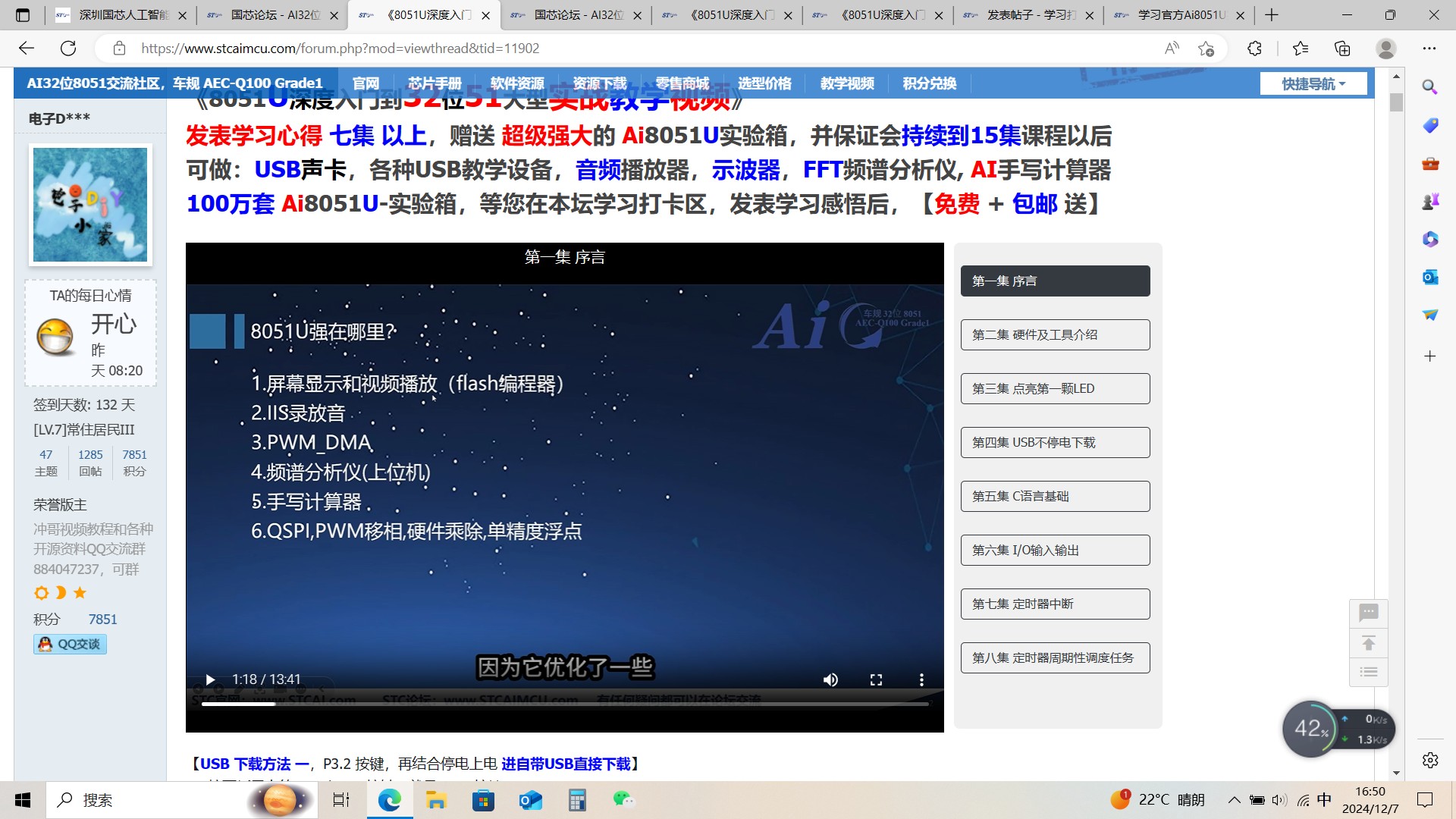Open a new browser tab

[1272, 15]
